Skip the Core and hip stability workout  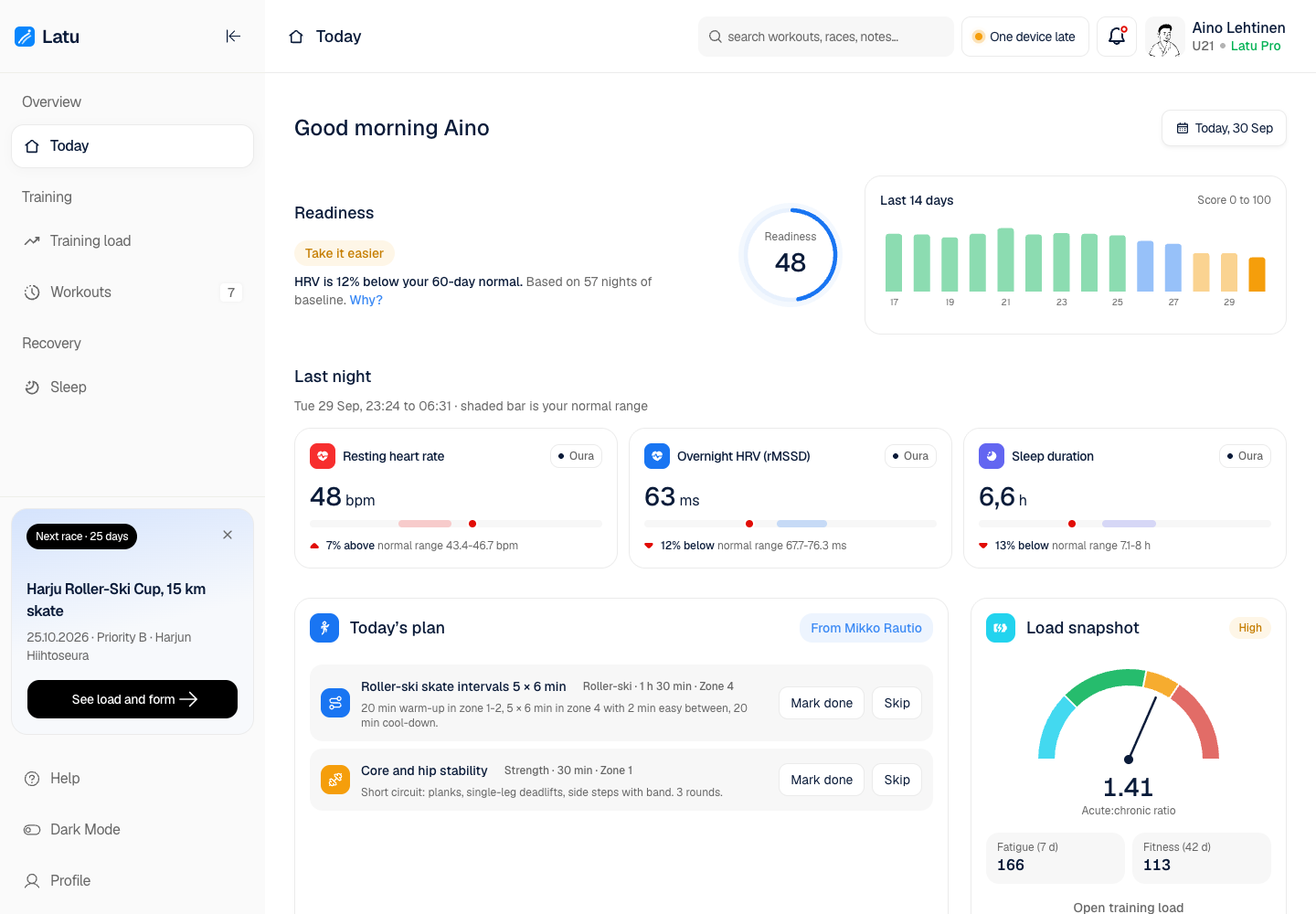pyautogui.click(x=897, y=780)
